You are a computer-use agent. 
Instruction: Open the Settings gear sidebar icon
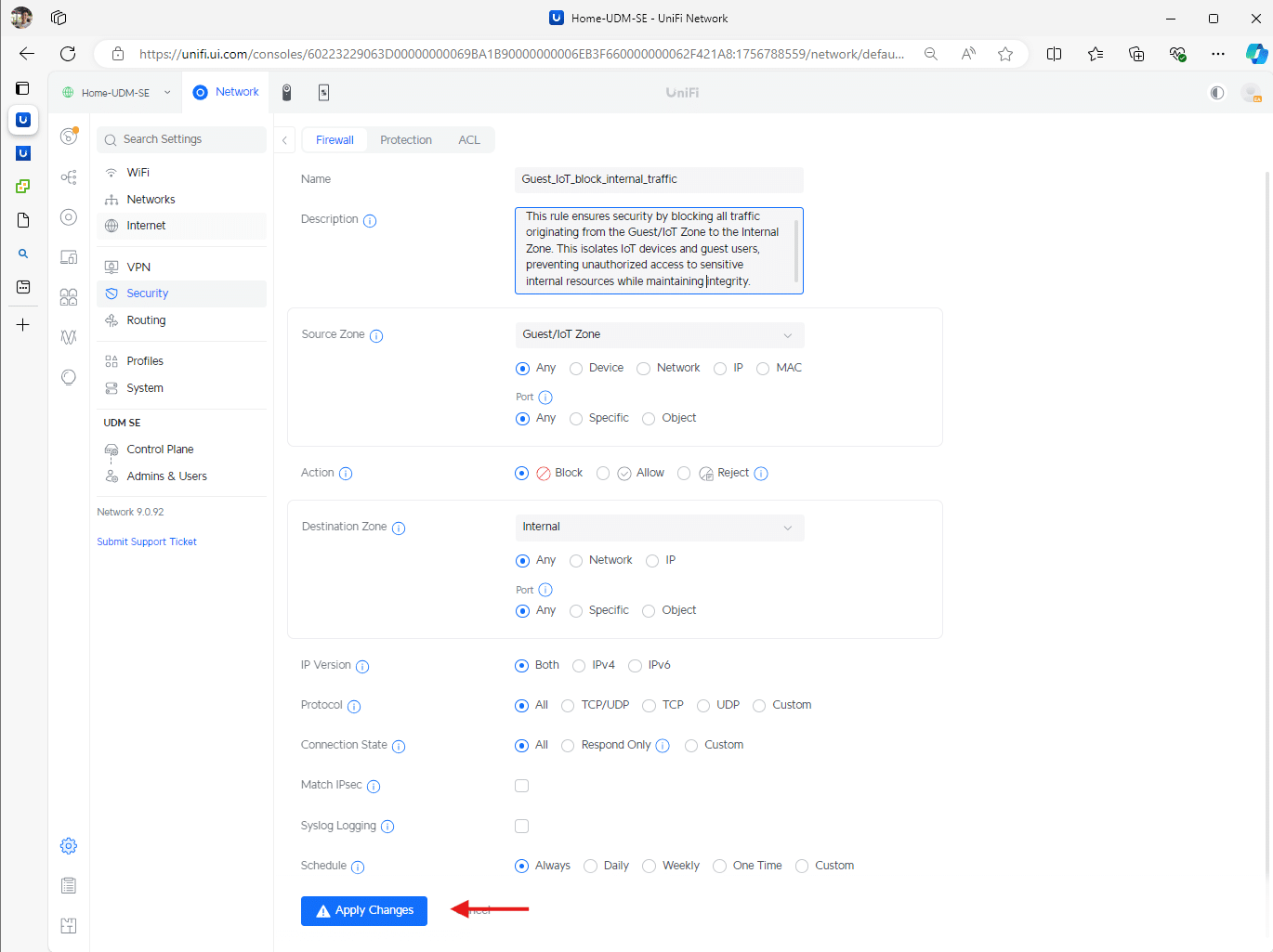coord(69,846)
